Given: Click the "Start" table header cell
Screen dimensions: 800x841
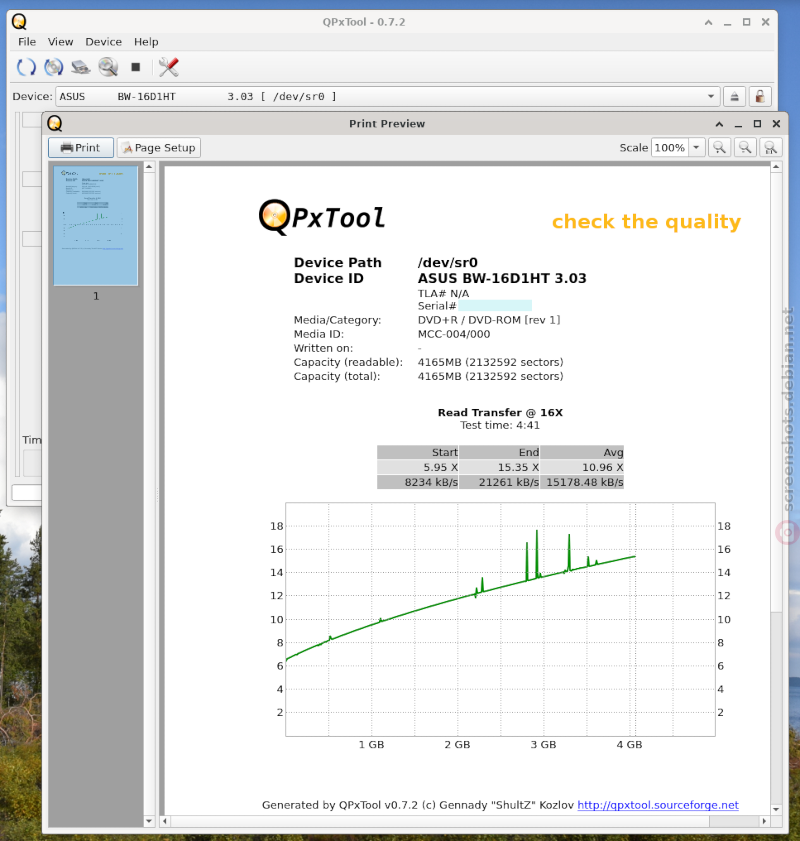Looking at the screenshot, I should pos(418,452).
